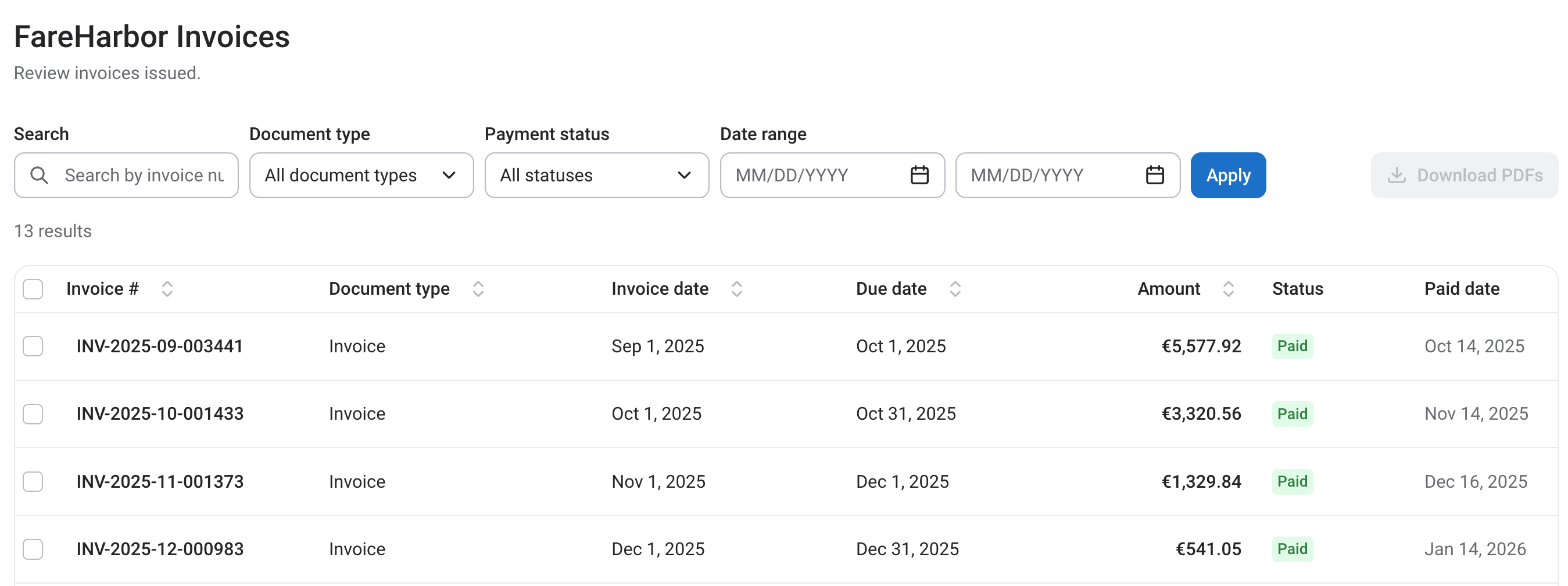Click the Paid badge for €1,329.84

(x=1293, y=481)
